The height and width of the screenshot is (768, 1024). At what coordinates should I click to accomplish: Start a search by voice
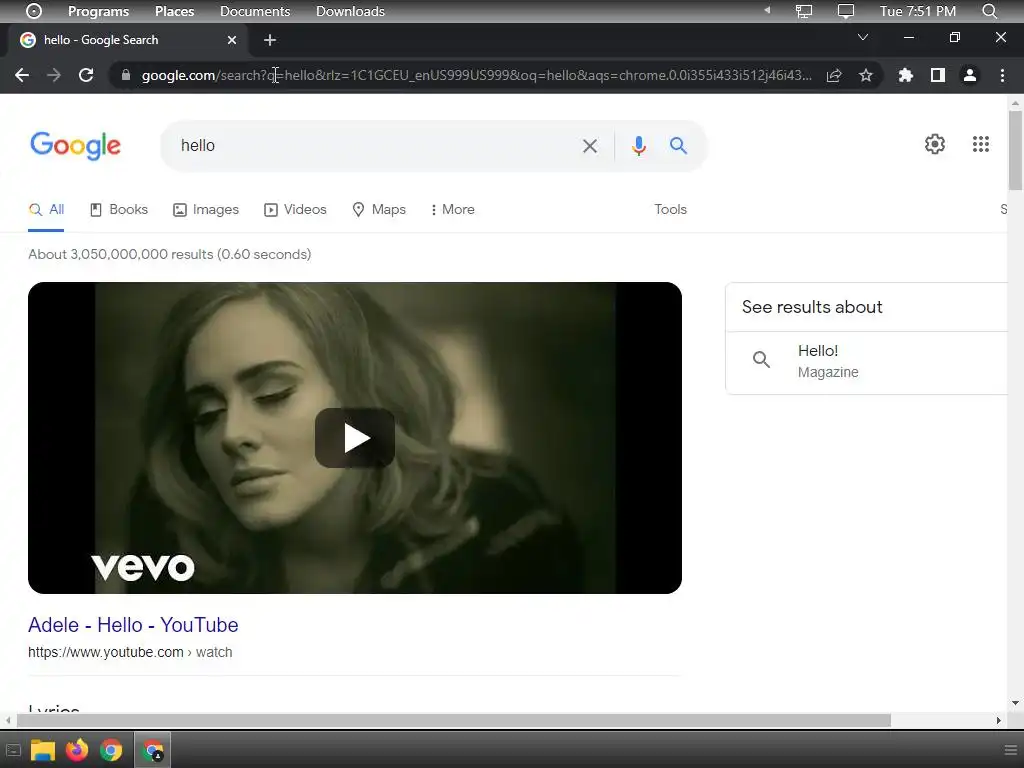coord(639,146)
